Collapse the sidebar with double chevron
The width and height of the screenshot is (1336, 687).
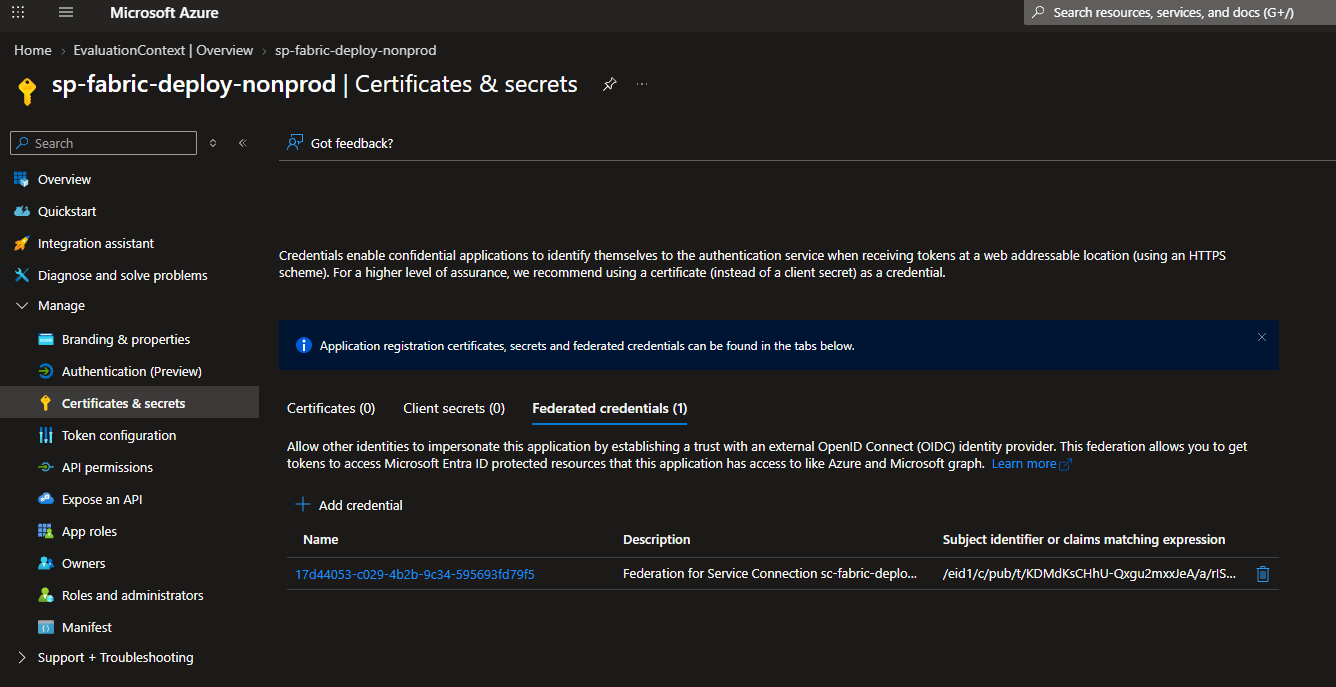click(242, 143)
